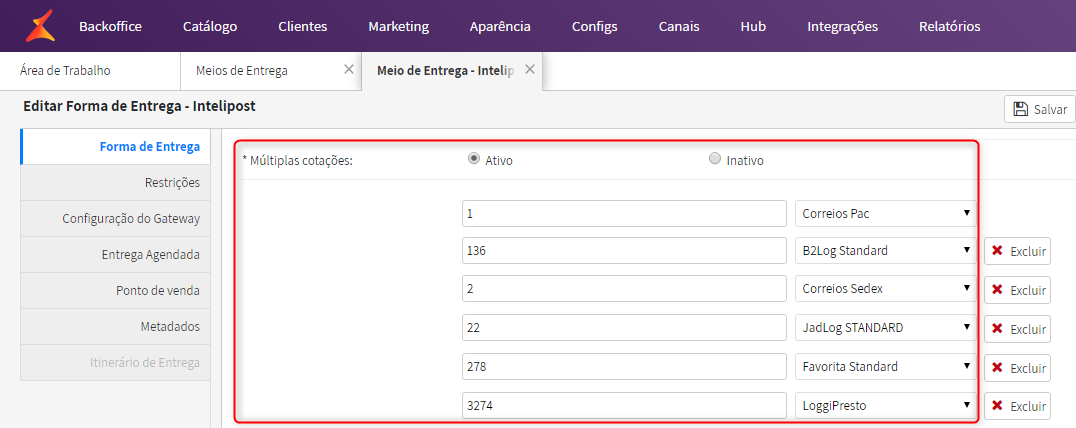Open the Correios Pac dropdown
This screenshot has width=1076, height=428.
click(885, 213)
